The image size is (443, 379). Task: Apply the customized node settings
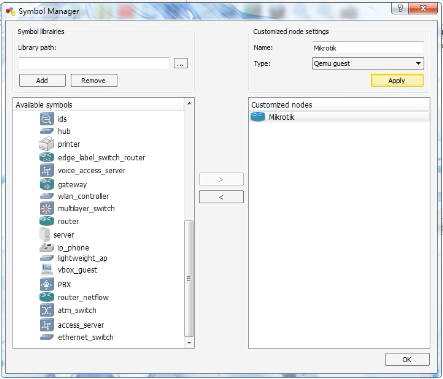pos(397,80)
